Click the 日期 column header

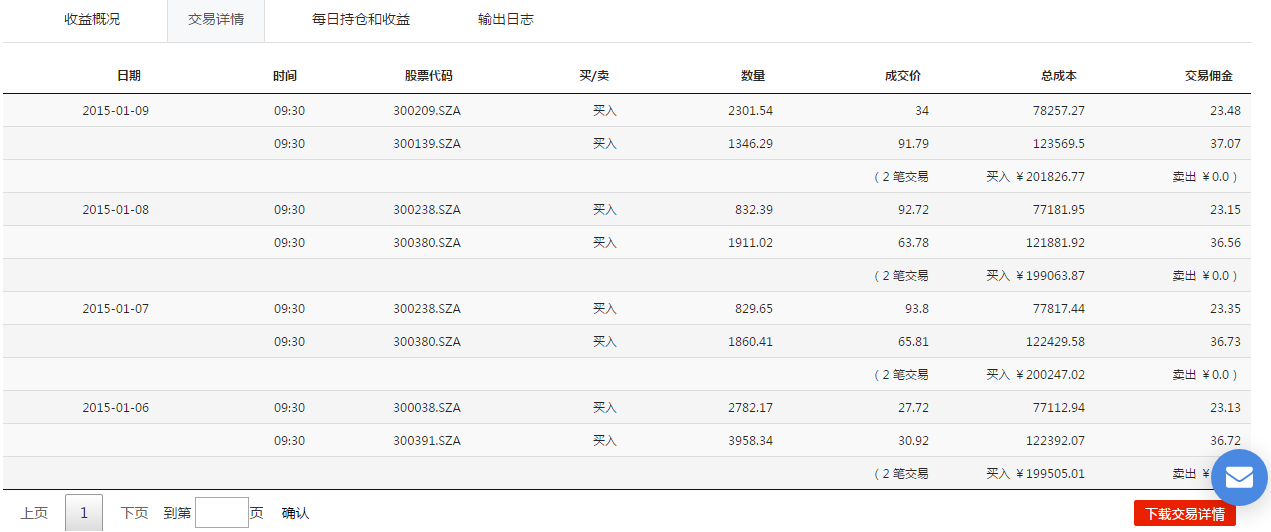point(129,76)
